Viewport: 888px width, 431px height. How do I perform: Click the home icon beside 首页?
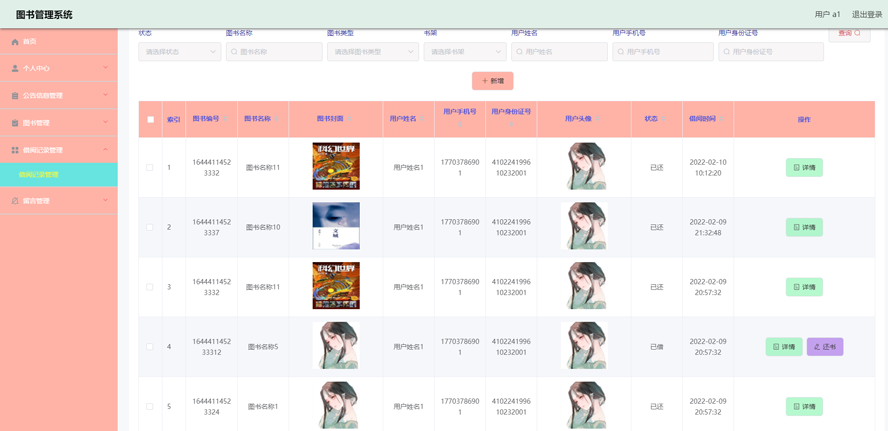point(15,42)
